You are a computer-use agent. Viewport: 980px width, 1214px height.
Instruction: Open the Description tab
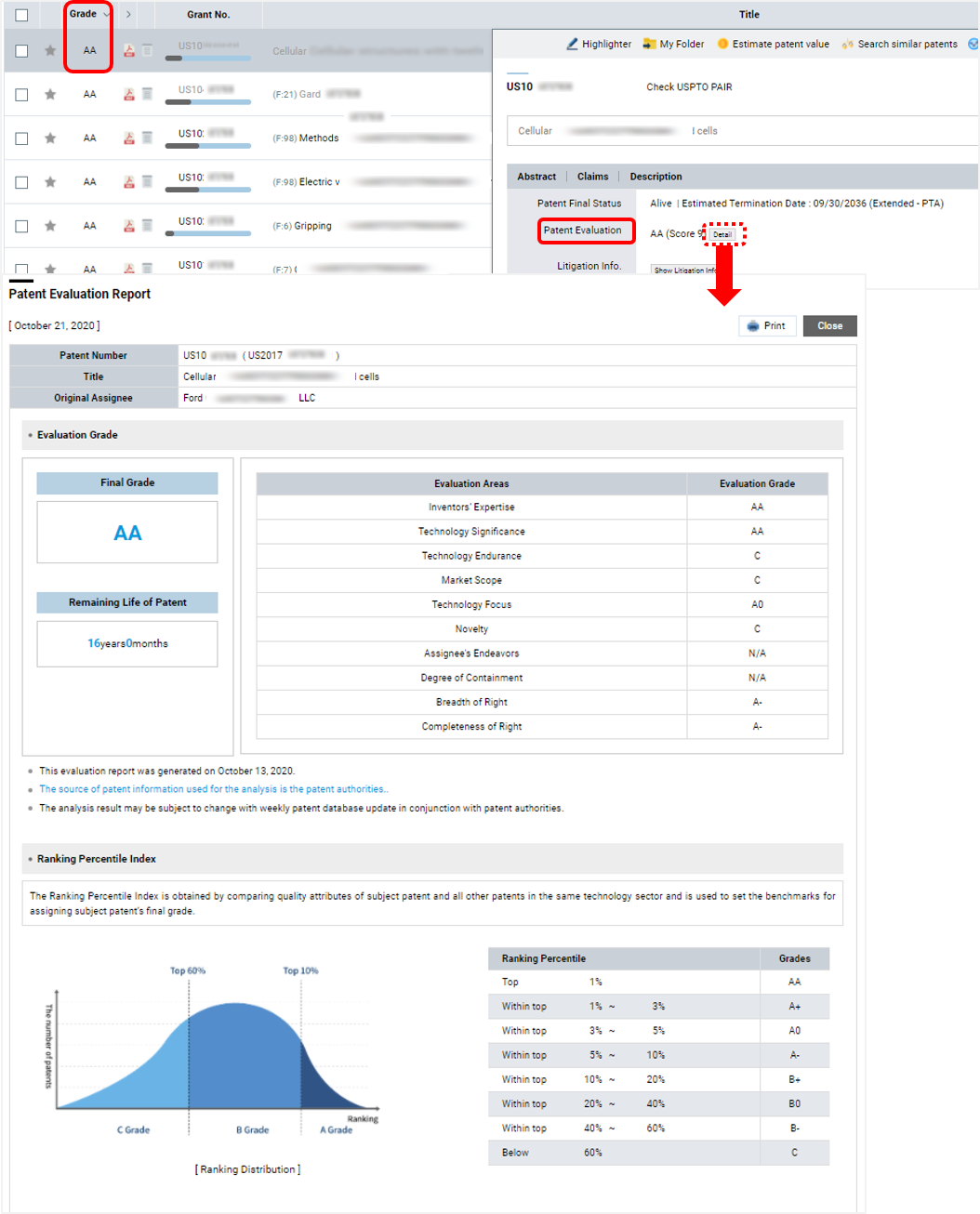[656, 177]
